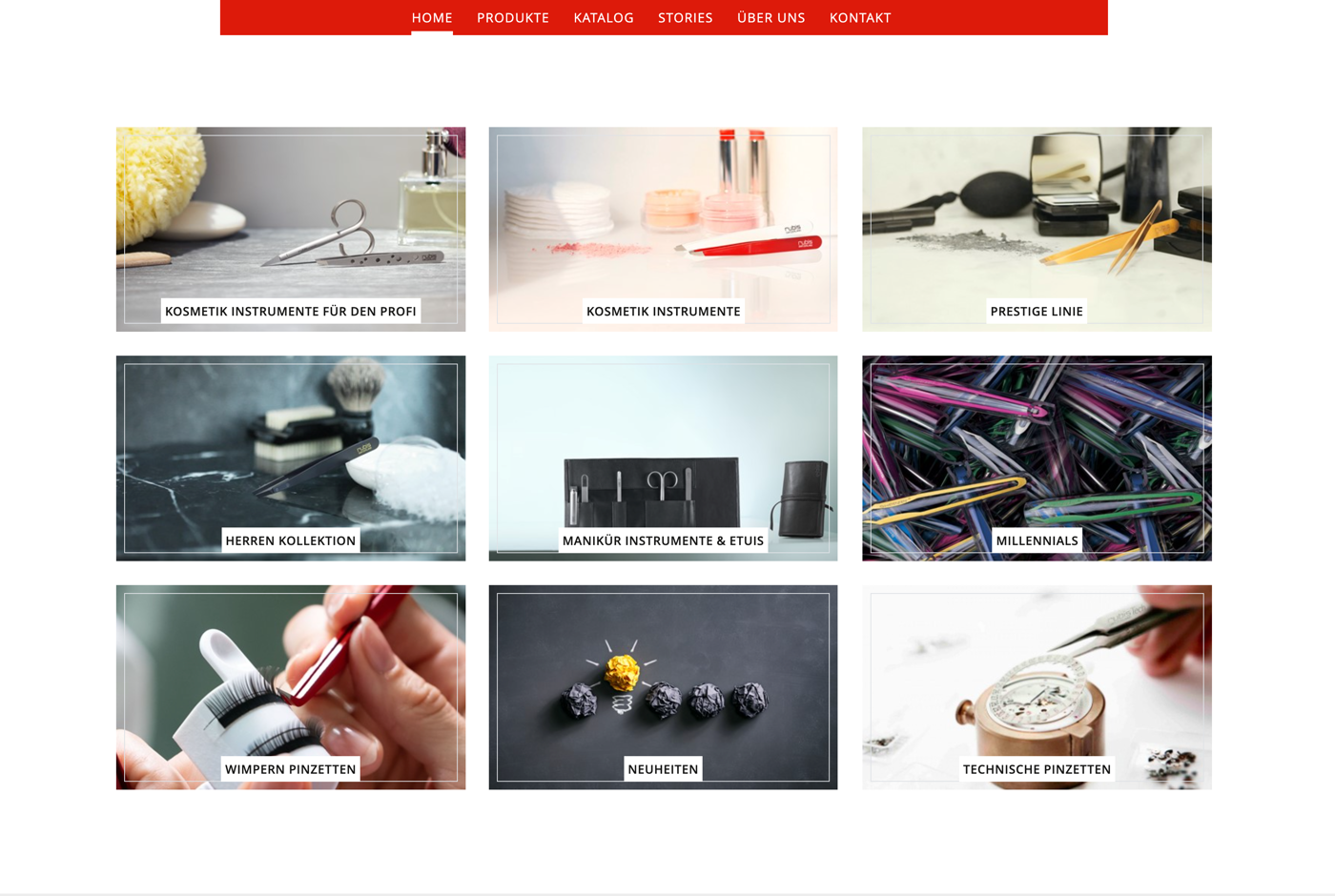Click Manikür Instrumente & Etuis label

[664, 540]
